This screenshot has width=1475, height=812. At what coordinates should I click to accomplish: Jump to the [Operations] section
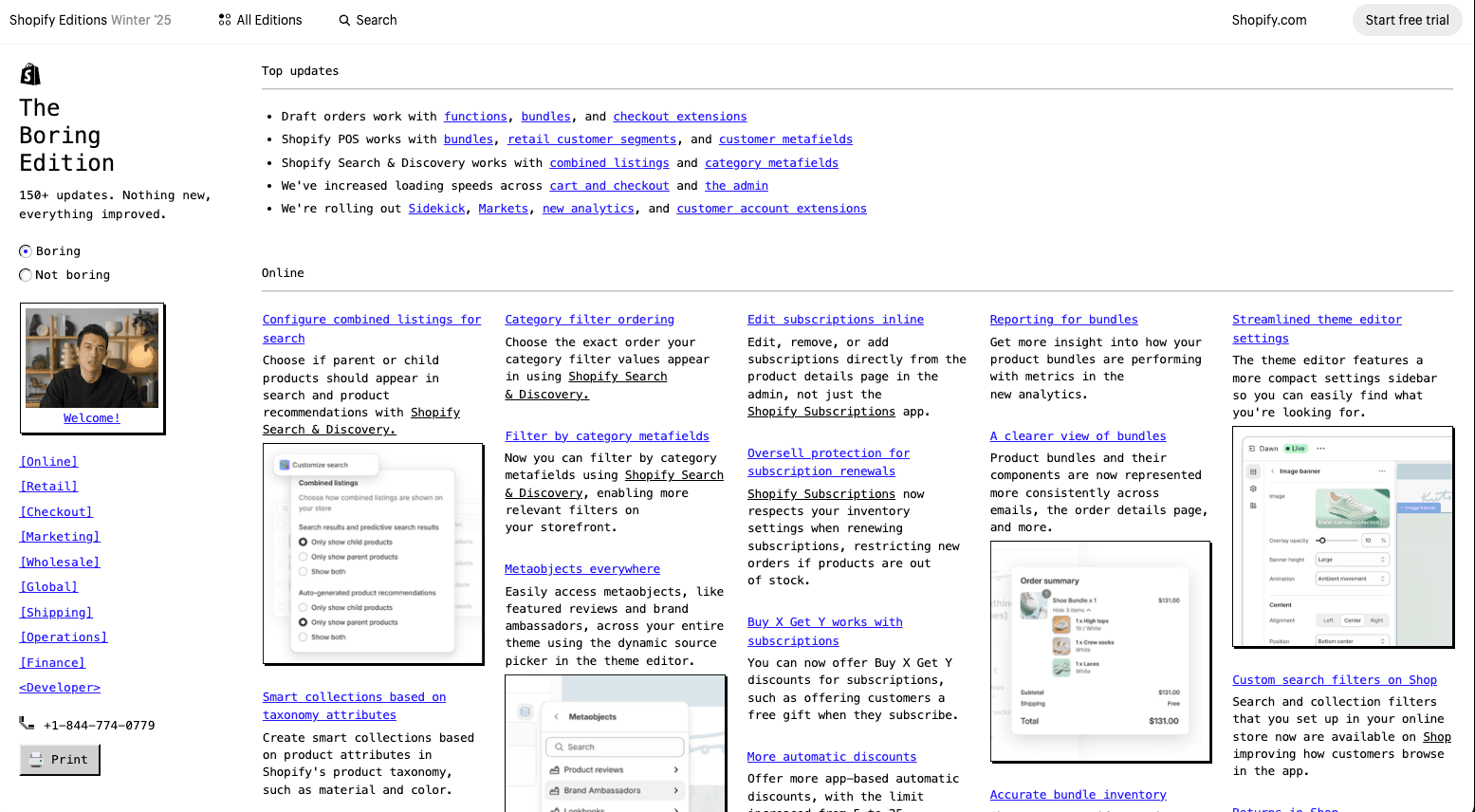click(64, 637)
